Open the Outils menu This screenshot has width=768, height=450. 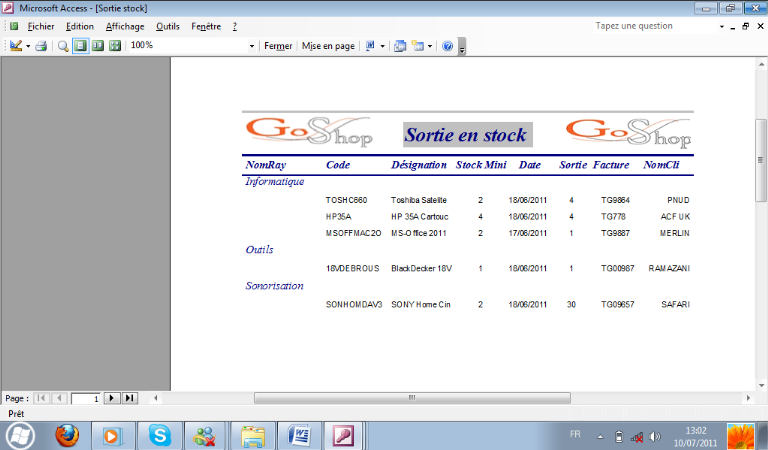click(167, 26)
